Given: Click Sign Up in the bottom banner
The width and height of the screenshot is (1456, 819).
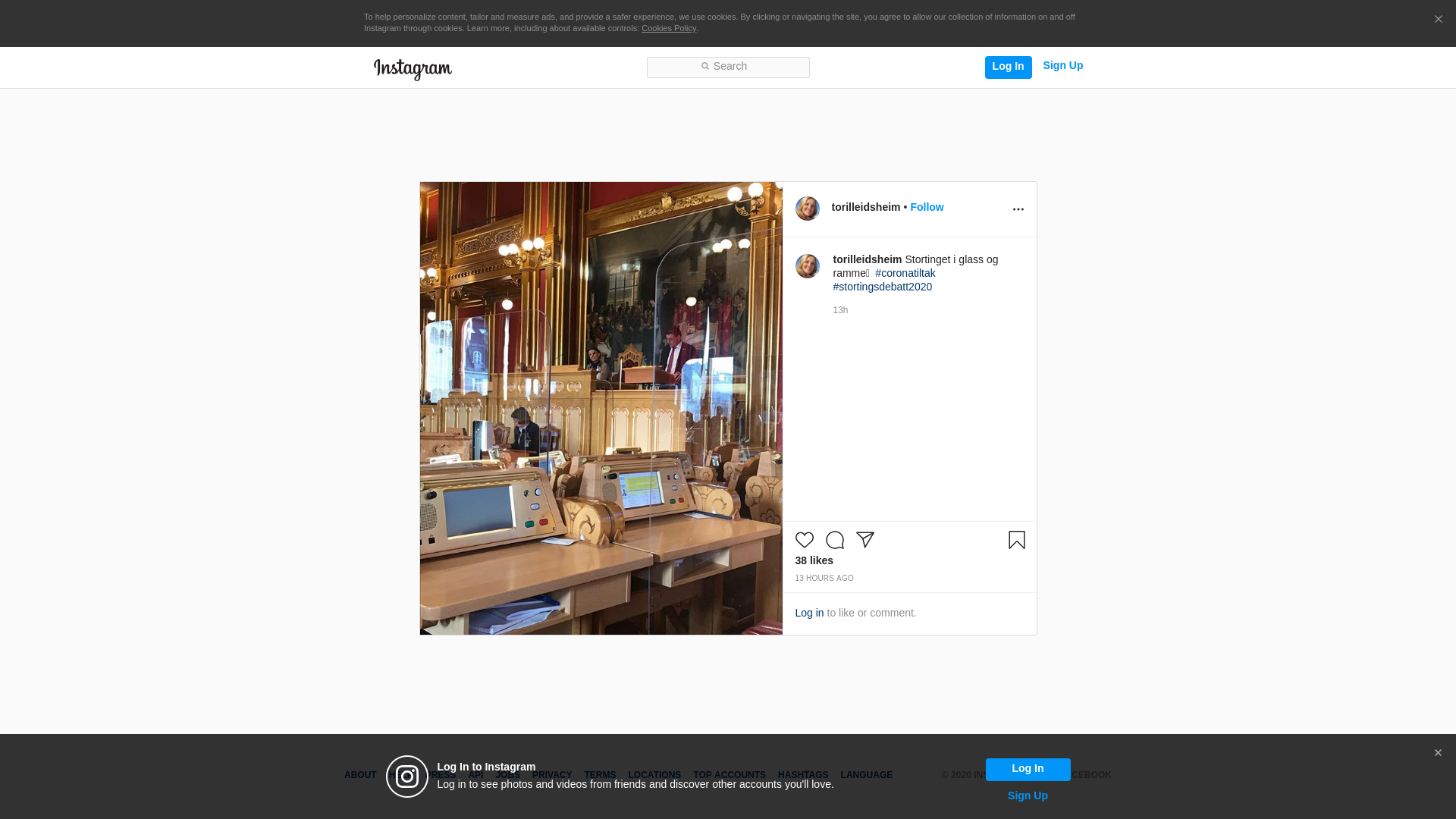Looking at the screenshot, I should coord(1028,795).
